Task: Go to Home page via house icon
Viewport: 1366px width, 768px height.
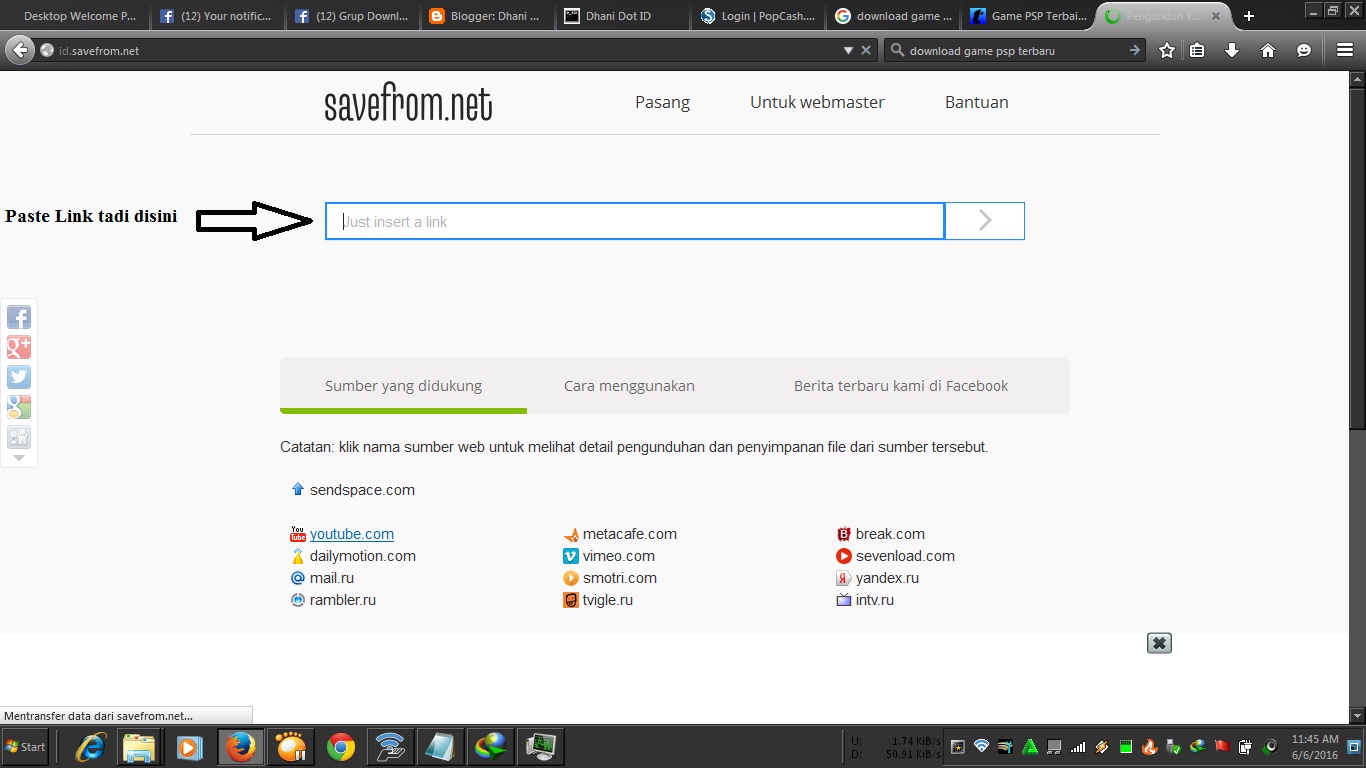Action: 1268,50
